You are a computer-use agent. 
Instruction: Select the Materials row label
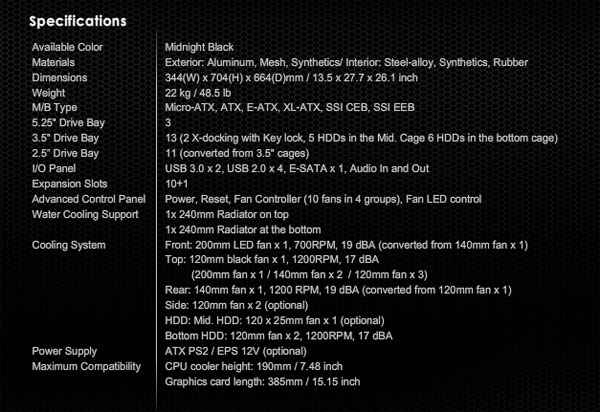click(x=53, y=62)
